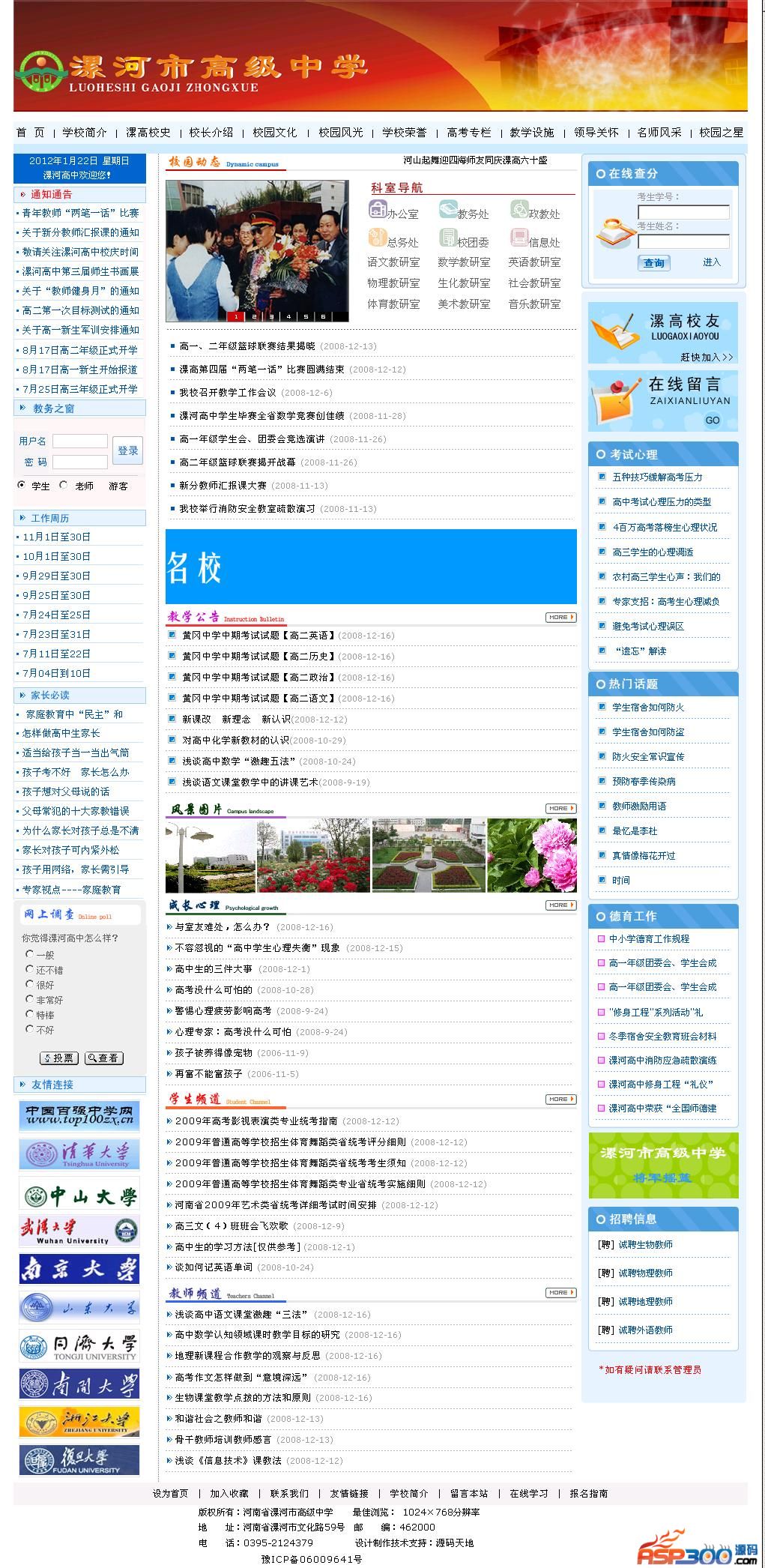Open news 我校召开教学工作会议

click(228, 393)
